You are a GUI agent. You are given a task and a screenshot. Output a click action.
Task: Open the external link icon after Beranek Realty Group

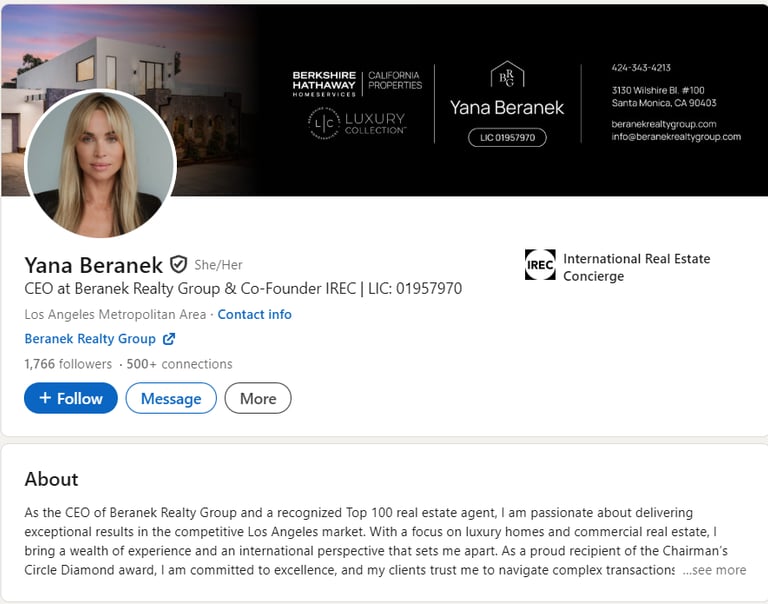tap(168, 338)
